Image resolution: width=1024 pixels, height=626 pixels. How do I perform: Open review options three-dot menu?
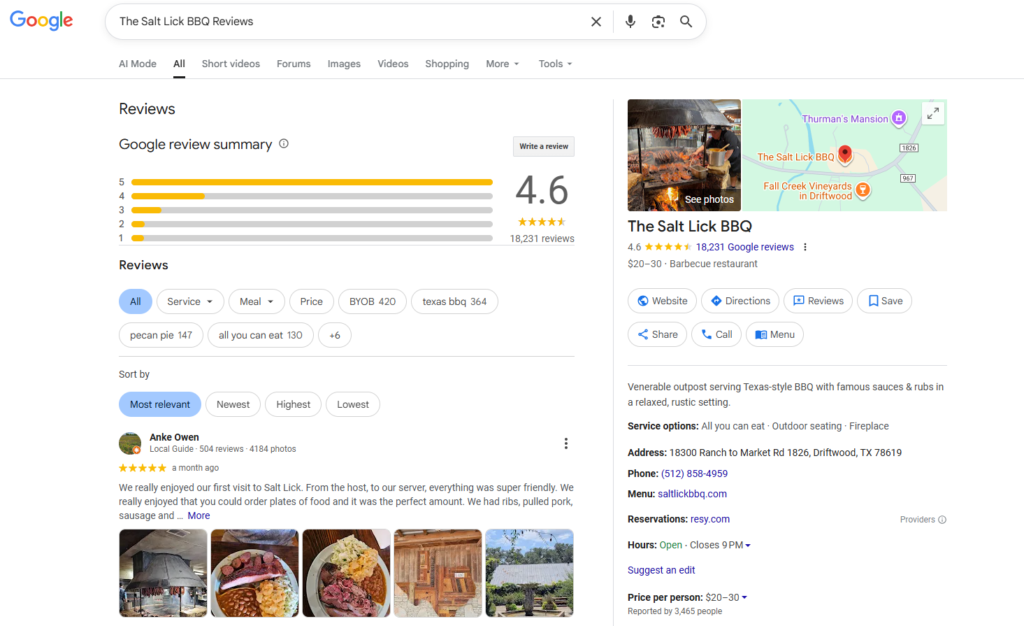coord(566,443)
